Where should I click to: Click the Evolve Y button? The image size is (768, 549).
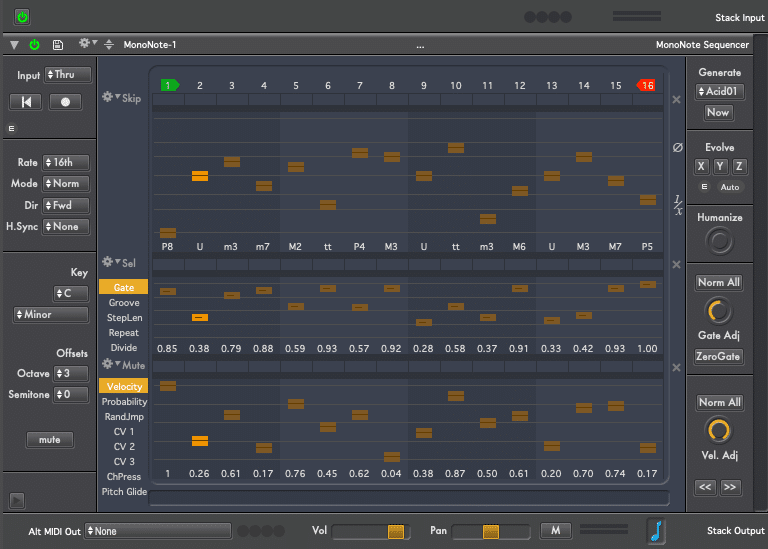click(x=720, y=167)
